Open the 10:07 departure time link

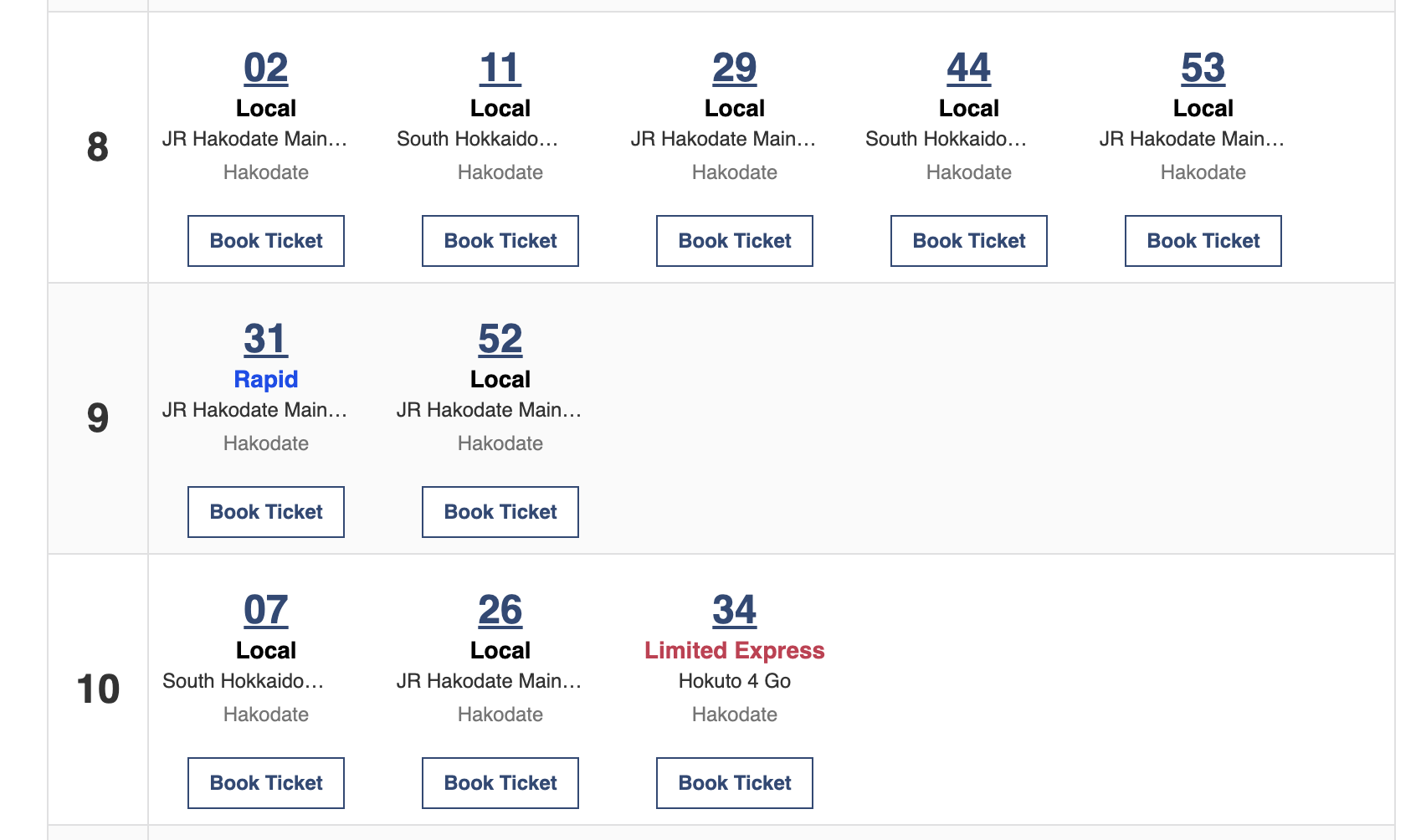pos(266,611)
